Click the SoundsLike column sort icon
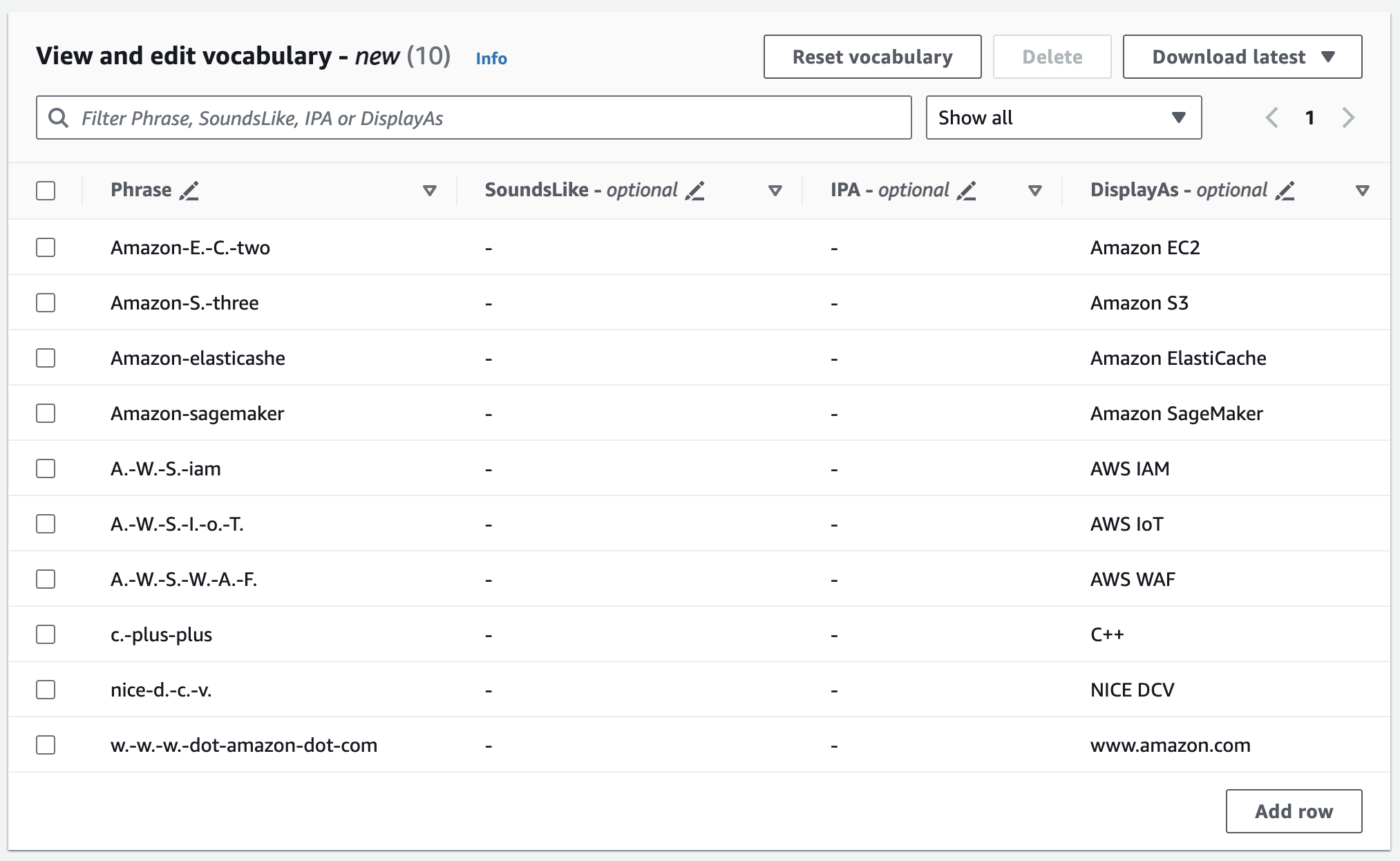 coord(783,189)
